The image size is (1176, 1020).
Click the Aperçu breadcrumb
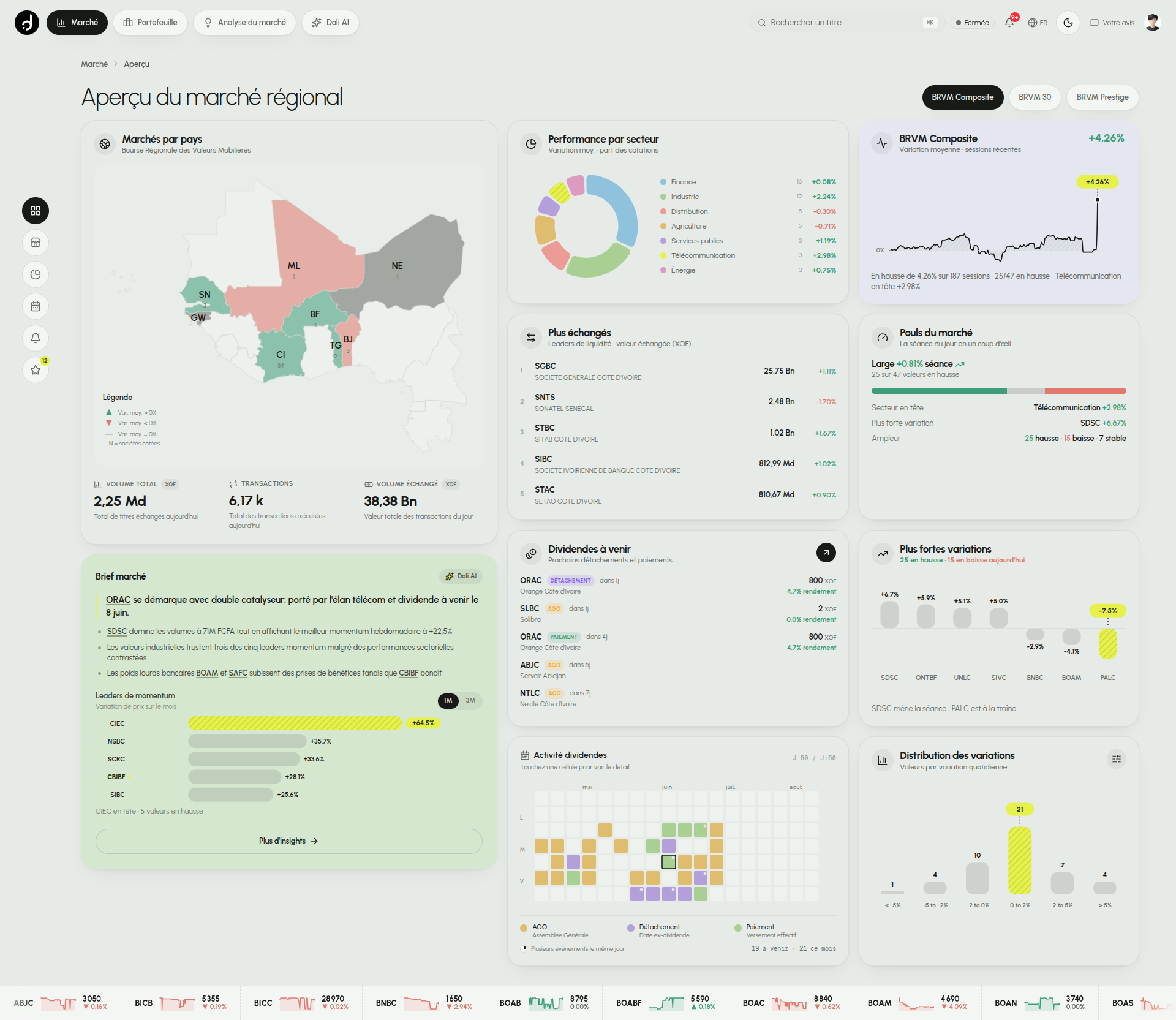tap(137, 64)
